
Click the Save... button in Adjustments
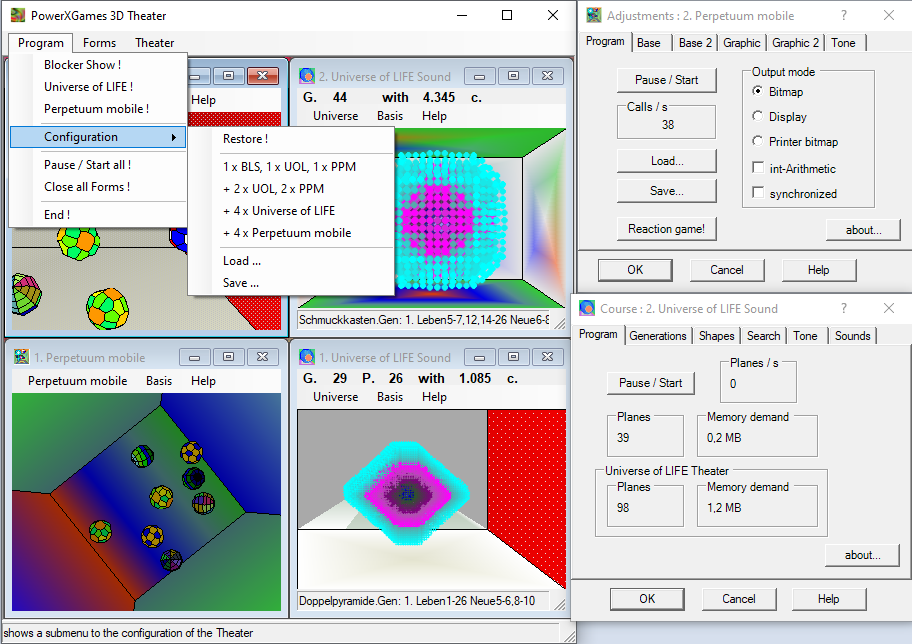point(667,191)
